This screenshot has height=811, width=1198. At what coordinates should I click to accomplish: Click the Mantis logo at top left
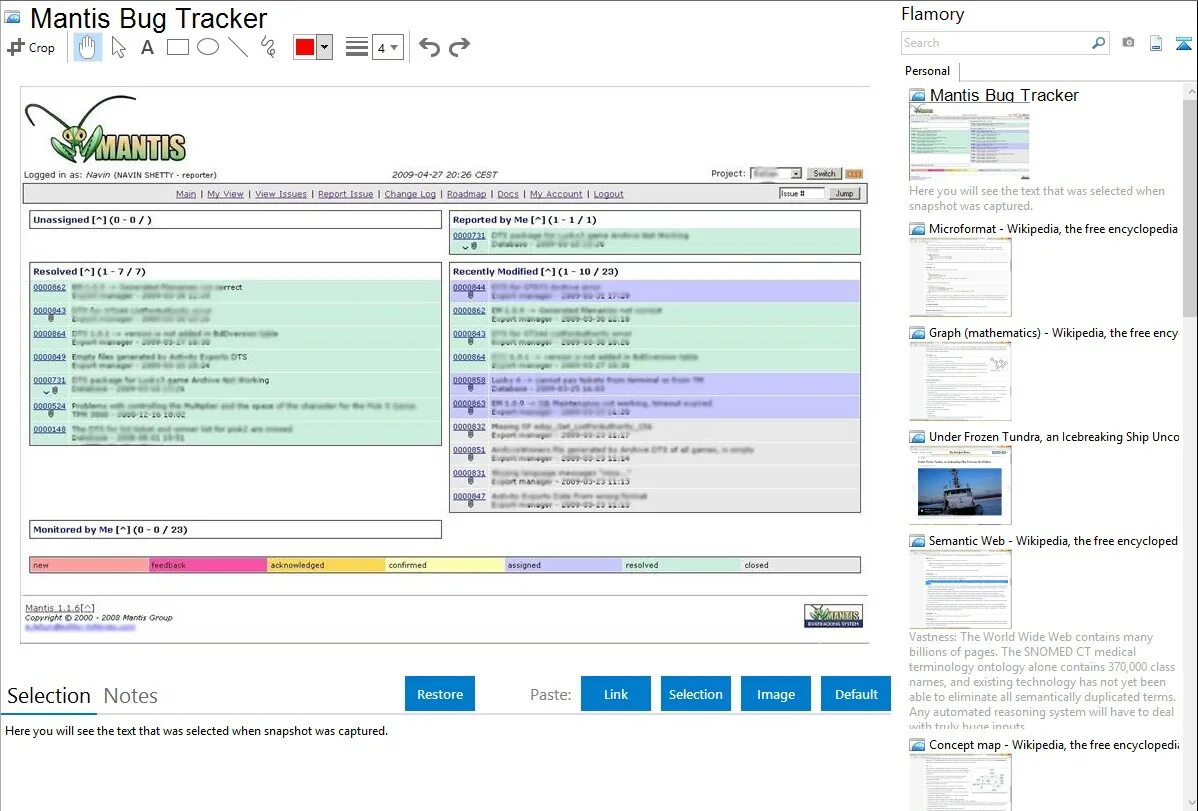pos(106,129)
